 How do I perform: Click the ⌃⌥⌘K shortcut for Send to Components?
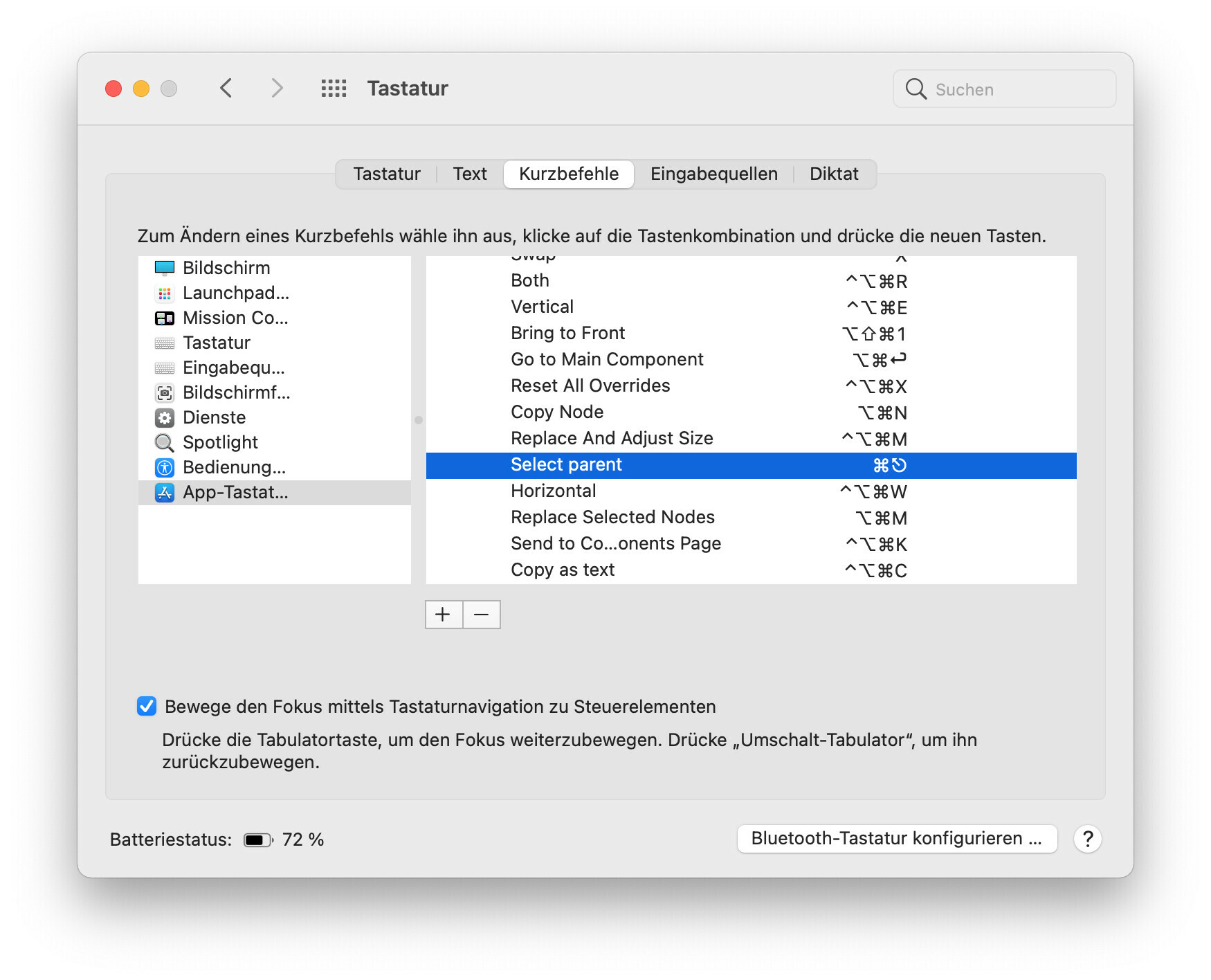click(x=877, y=545)
